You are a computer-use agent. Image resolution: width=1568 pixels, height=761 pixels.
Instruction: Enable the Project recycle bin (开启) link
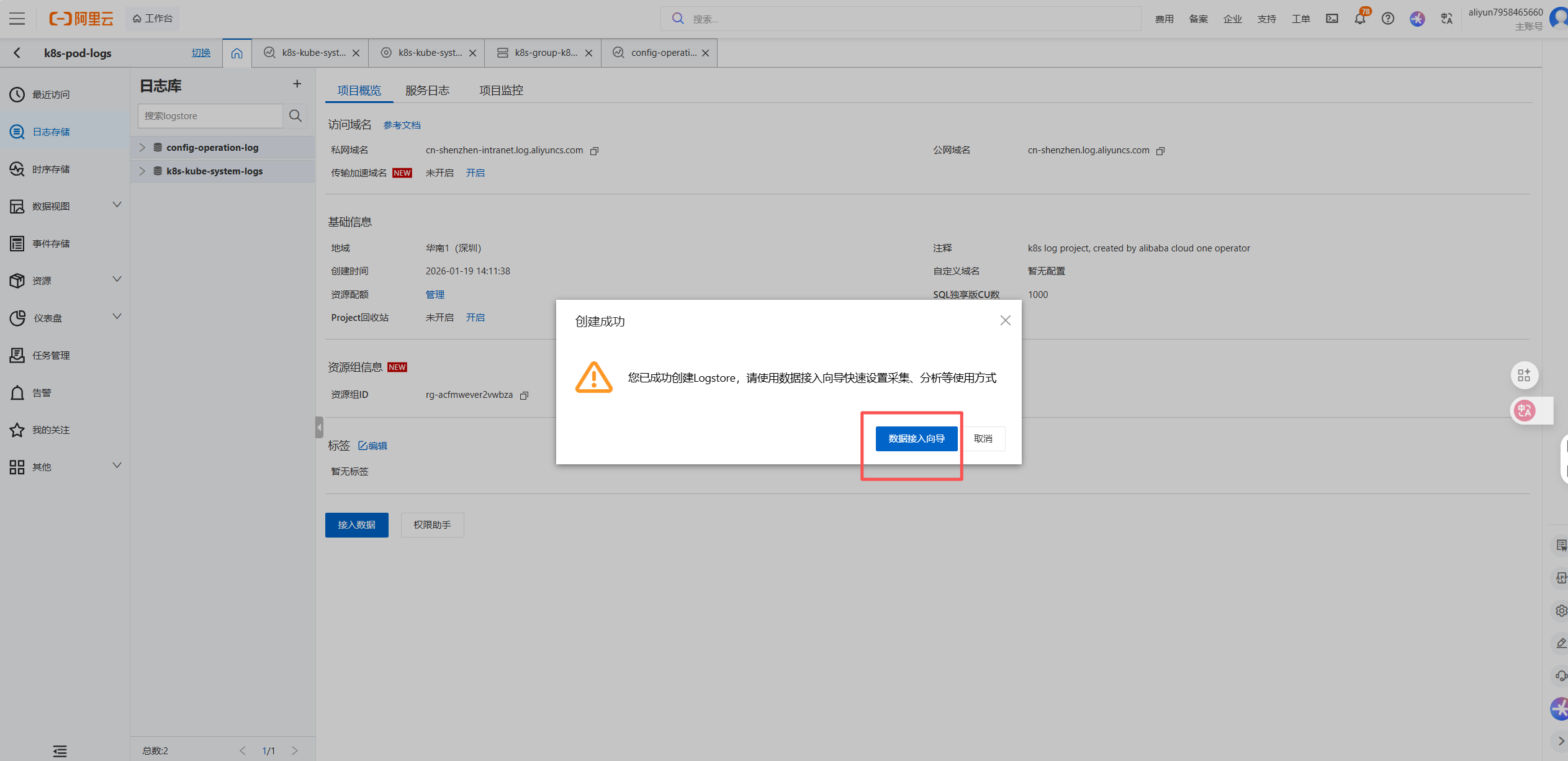(475, 318)
